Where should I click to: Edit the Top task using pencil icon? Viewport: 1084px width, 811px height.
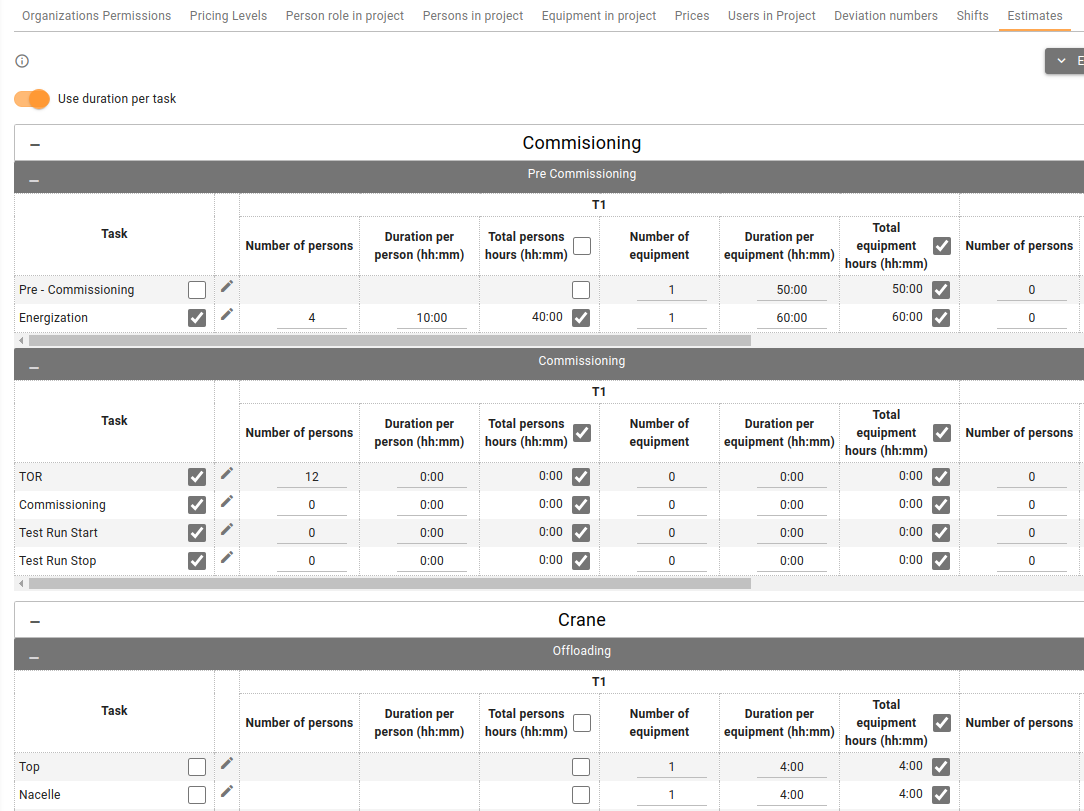227,764
